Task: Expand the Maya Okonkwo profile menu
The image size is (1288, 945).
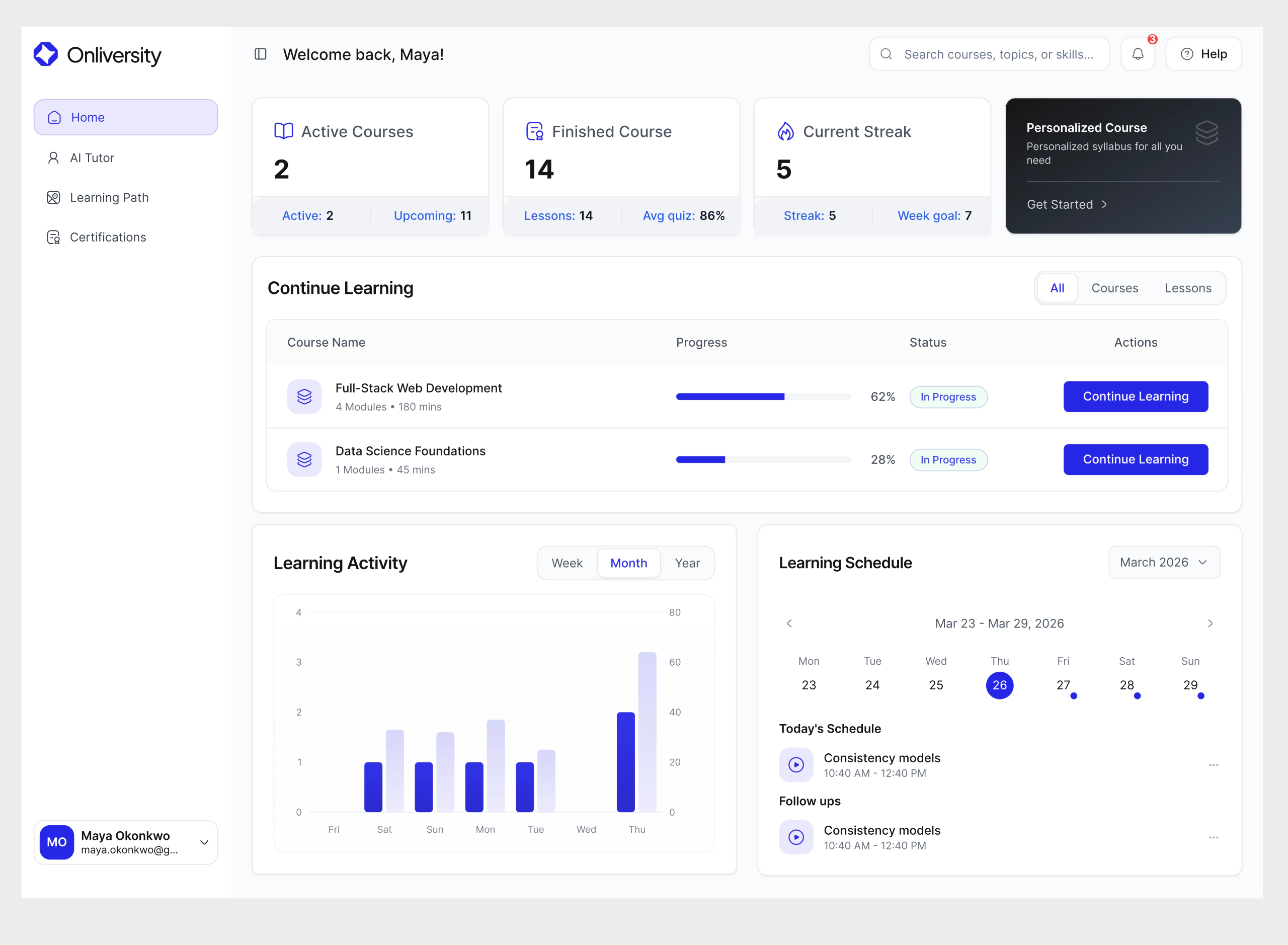Action: tap(204, 842)
